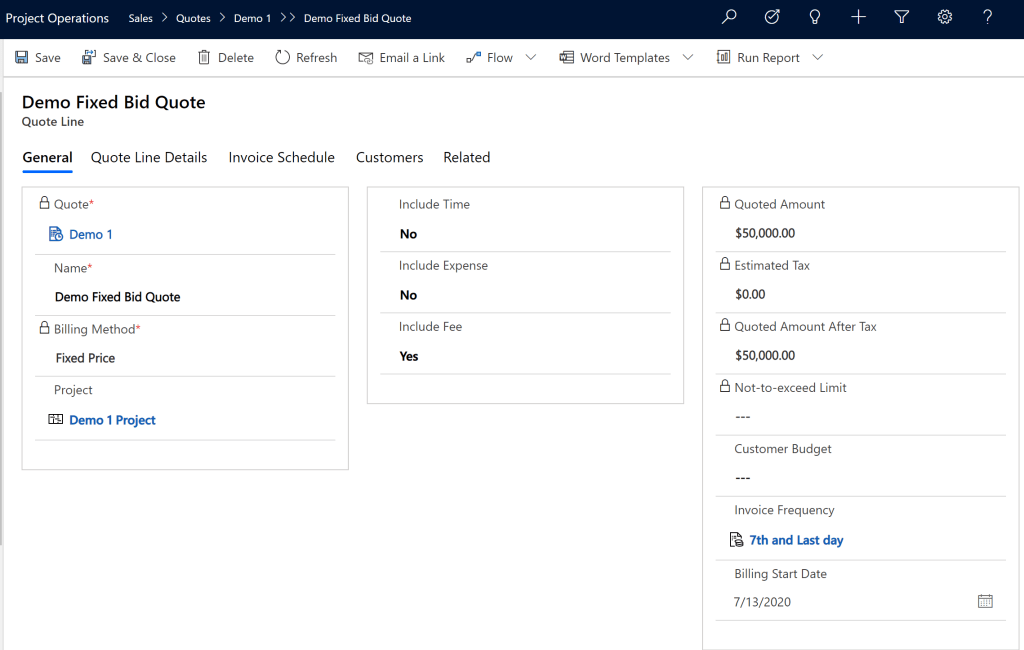Image resolution: width=1024 pixels, height=650 pixels.
Task: Click the lightbulb assistant icon
Action: (x=815, y=17)
